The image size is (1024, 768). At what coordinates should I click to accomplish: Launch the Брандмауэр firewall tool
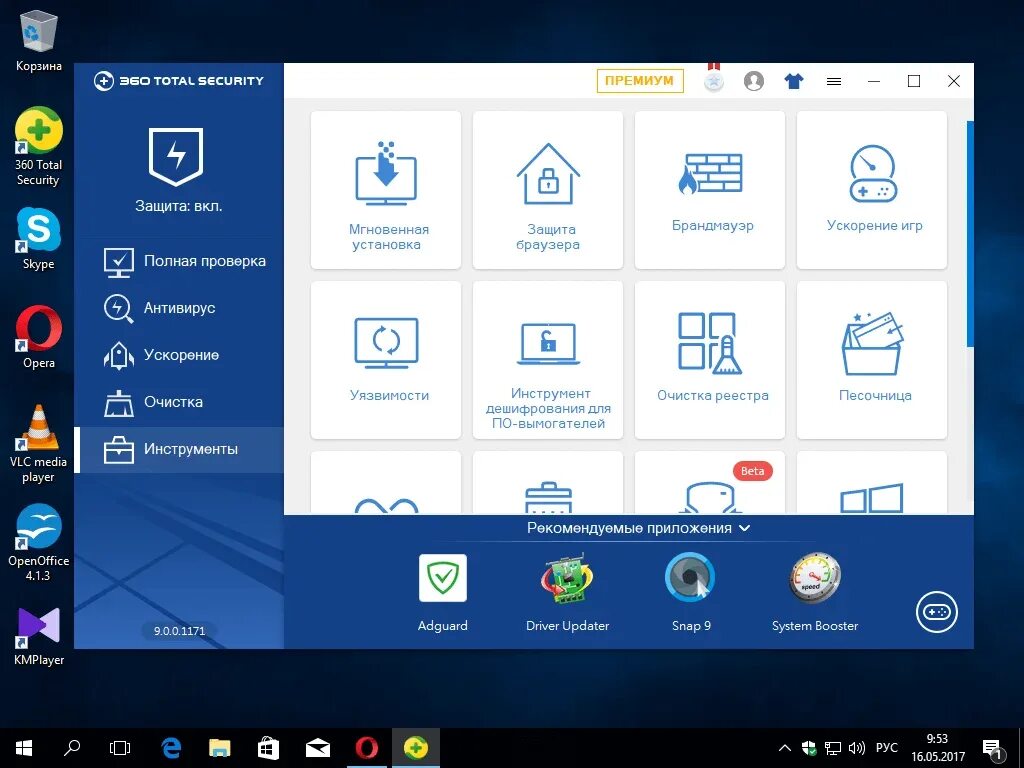(x=710, y=190)
